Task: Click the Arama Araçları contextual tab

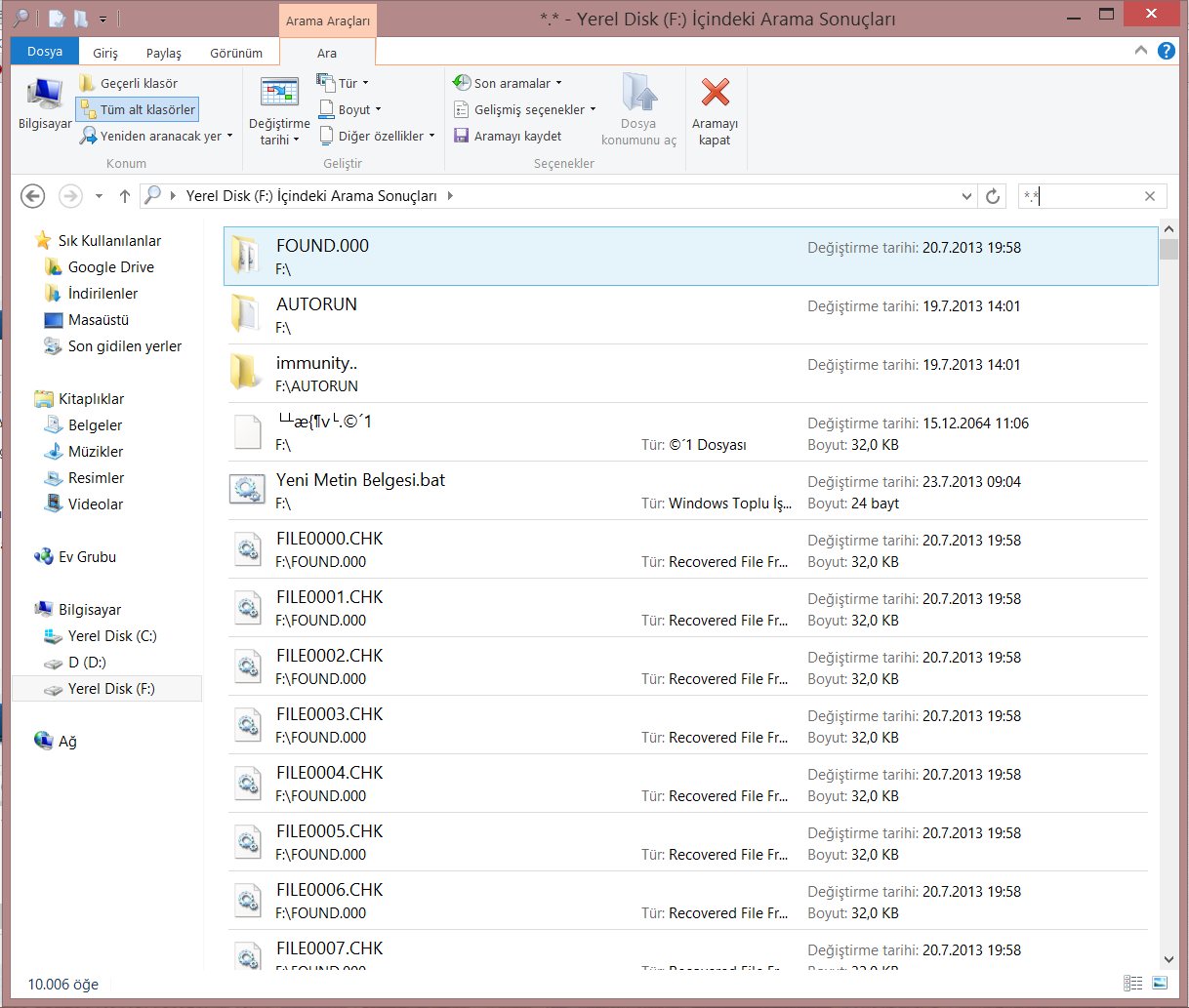Action: click(328, 20)
